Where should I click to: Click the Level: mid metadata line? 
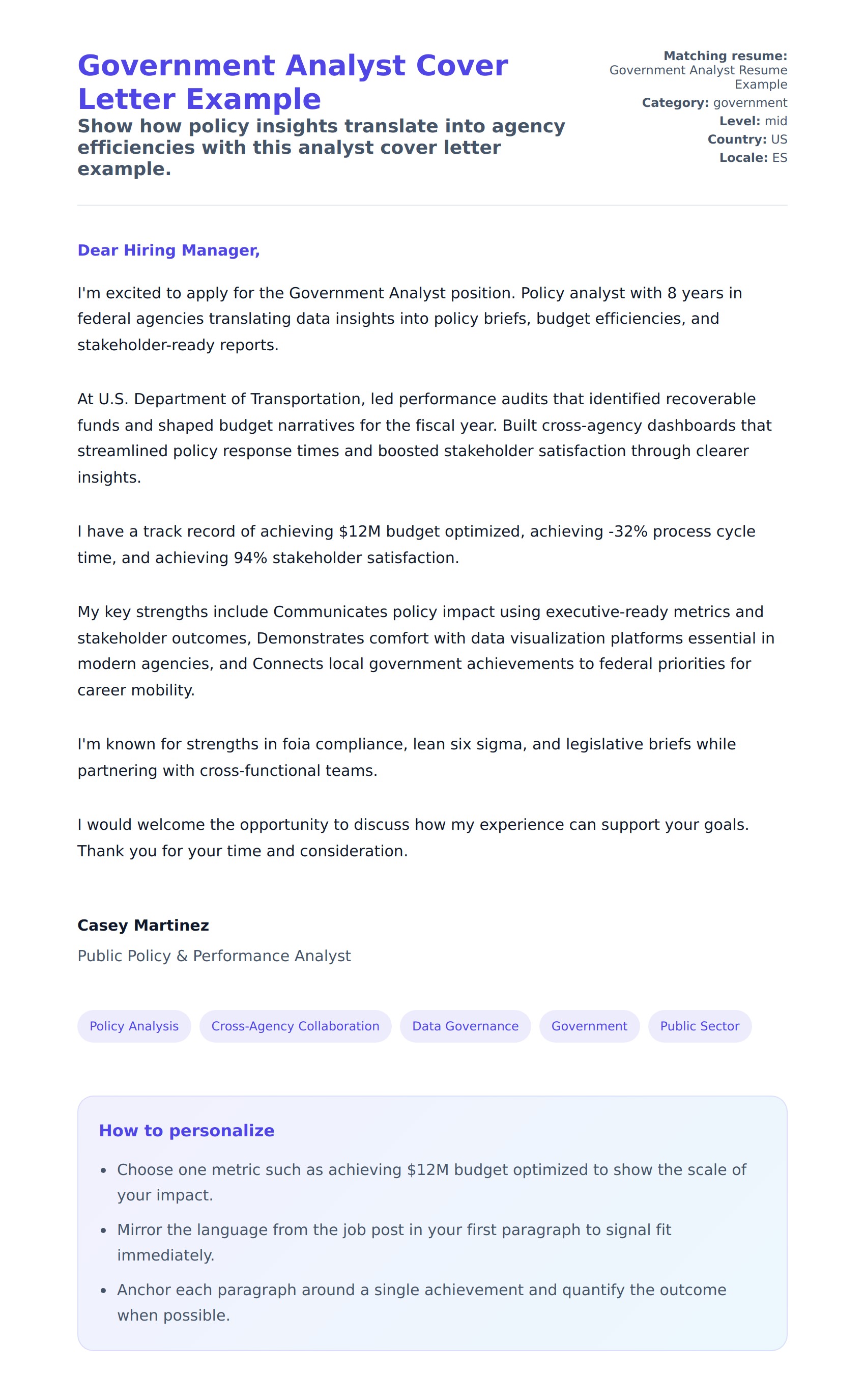tap(753, 121)
